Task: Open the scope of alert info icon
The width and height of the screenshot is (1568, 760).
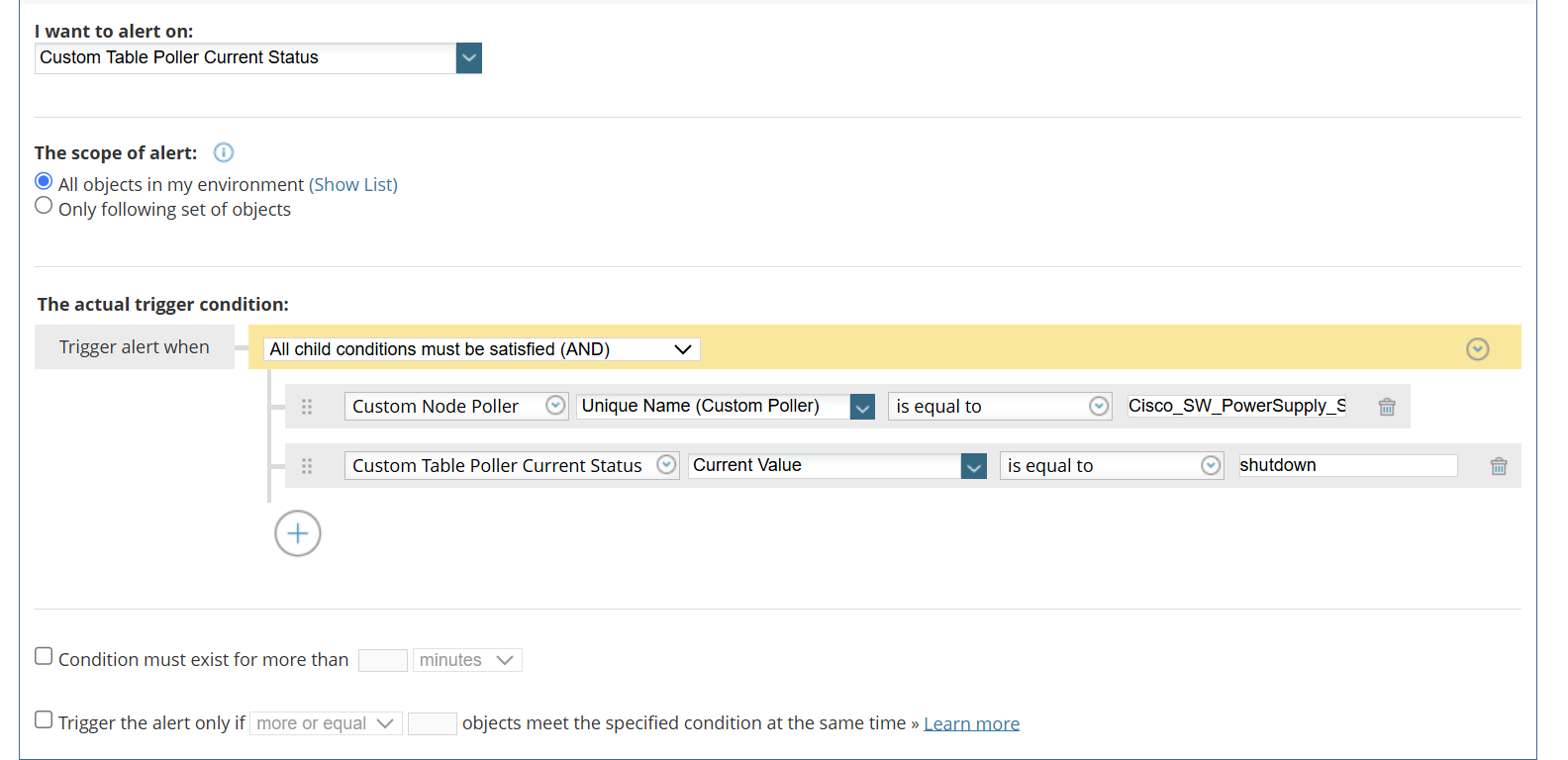Action: point(224,152)
